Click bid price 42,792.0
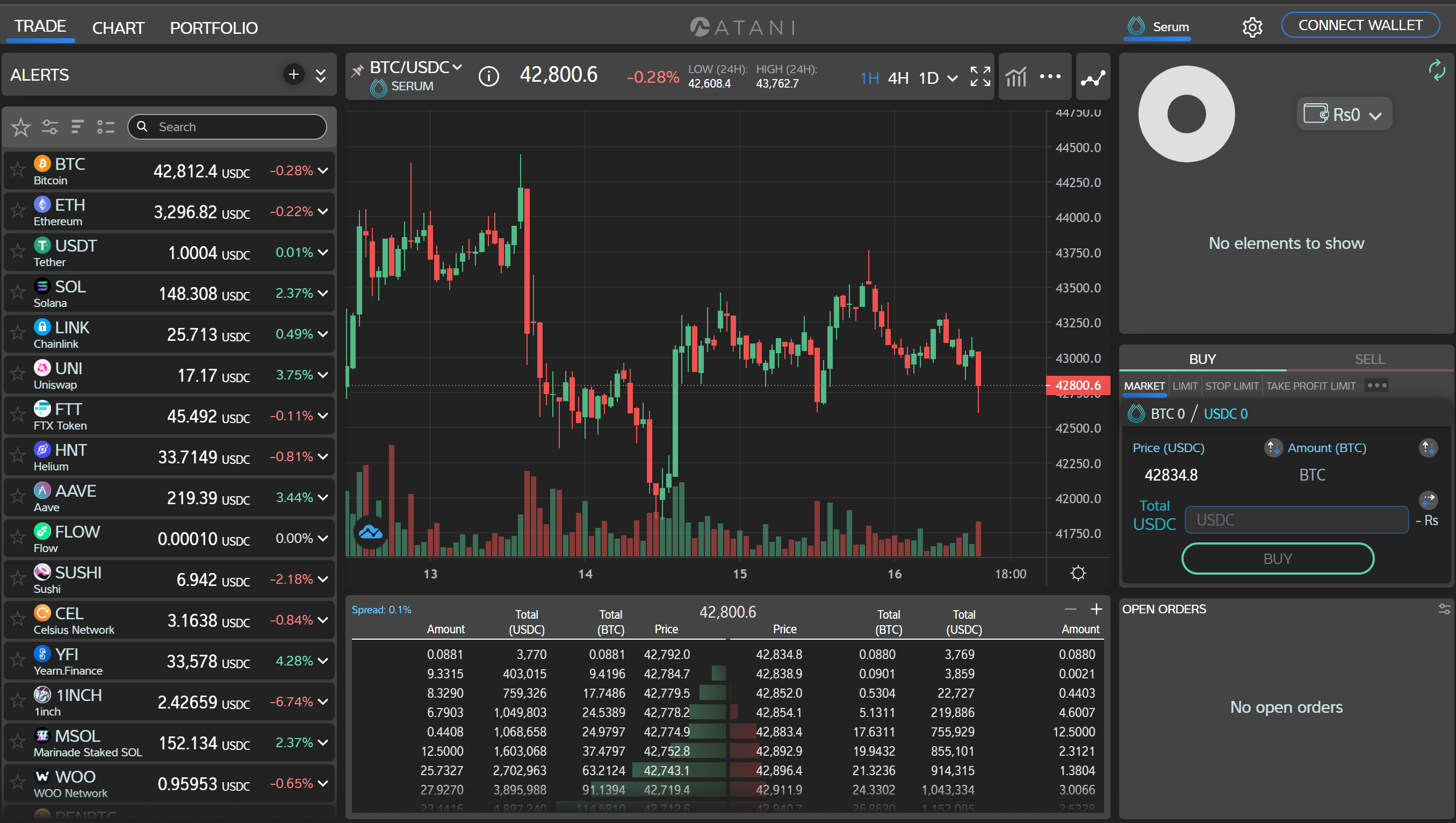This screenshot has width=1456, height=823. pyautogui.click(x=666, y=654)
